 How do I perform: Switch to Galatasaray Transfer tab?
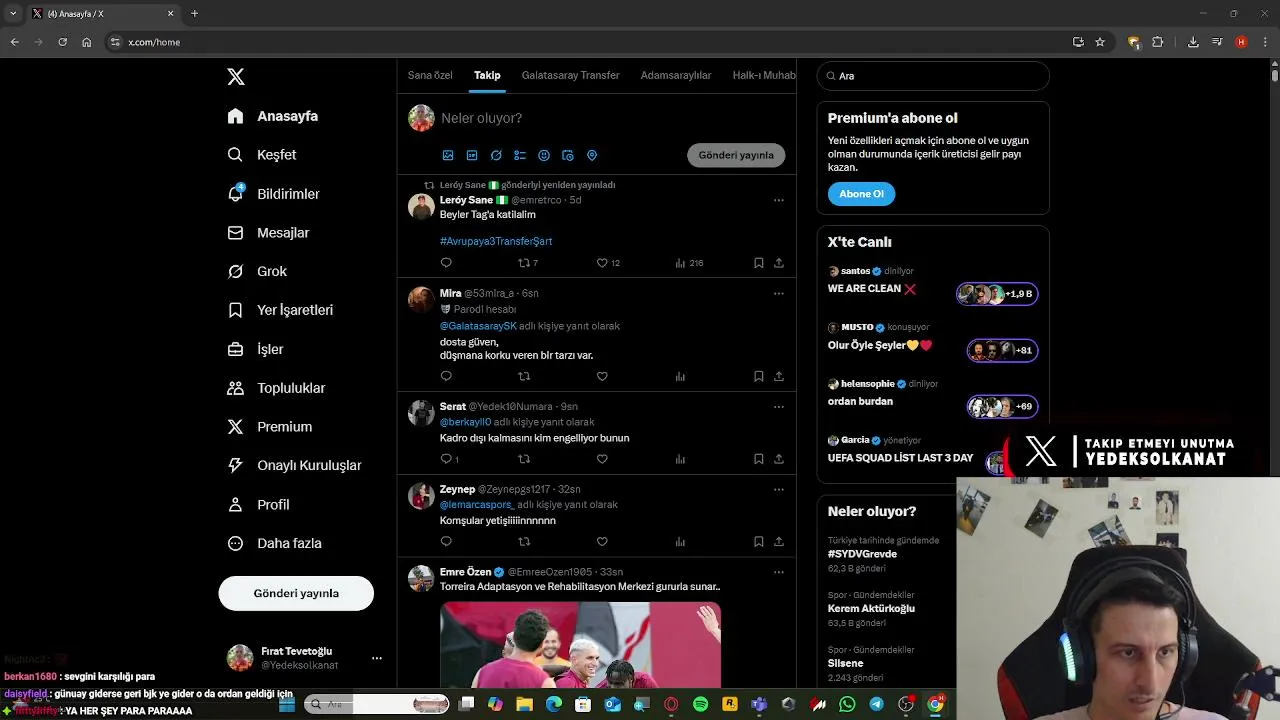pos(570,75)
